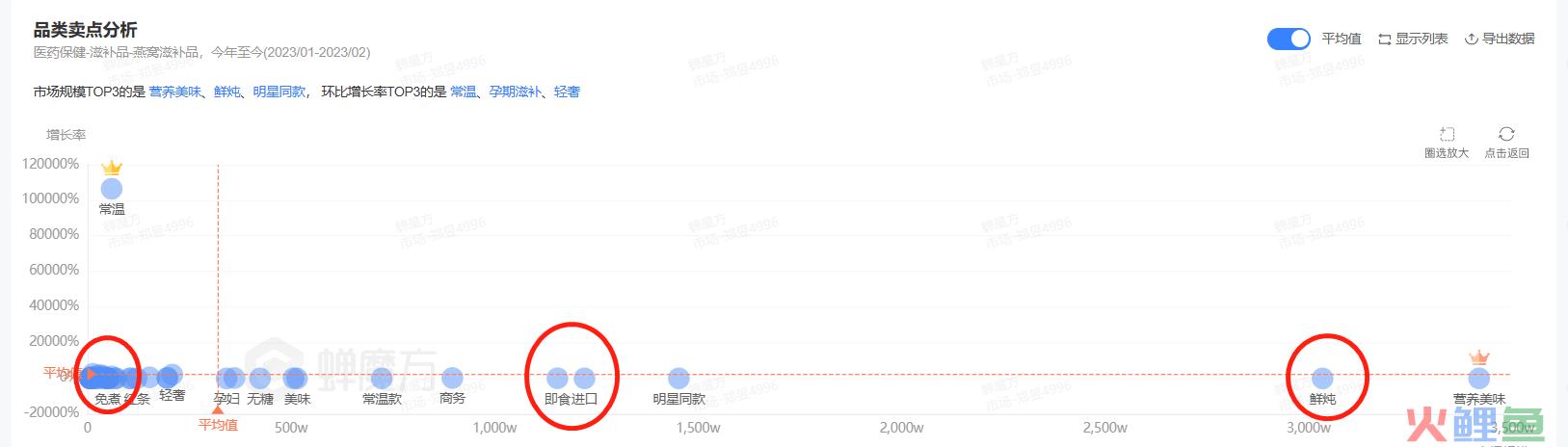Open the 鲜炖 link in summary text
Image resolution: width=1568 pixels, height=447 pixels.
point(227,92)
